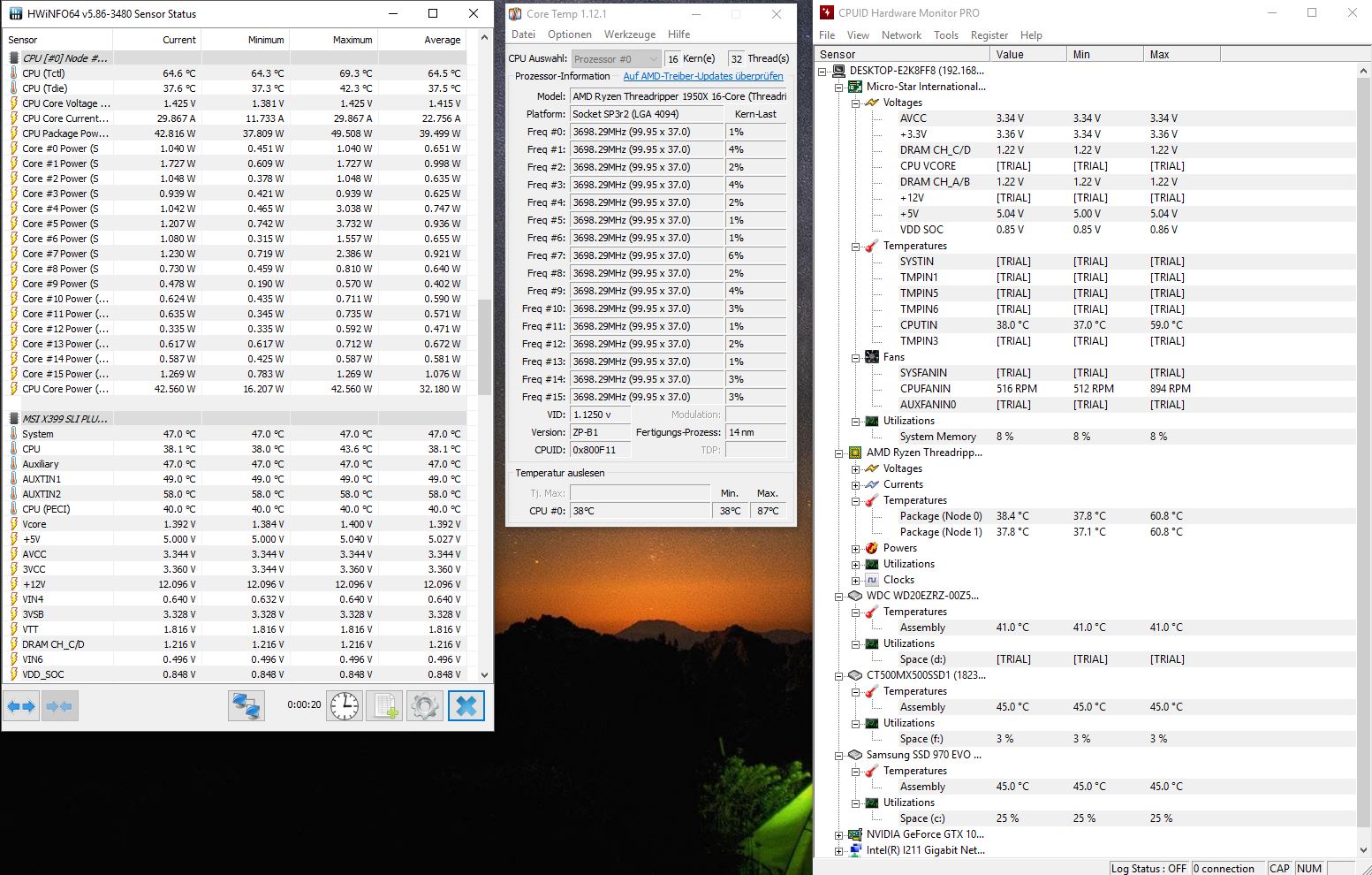Click the Currents icon under AMD Ryzen
The image size is (1372, 875).
[x=872, y=484]
